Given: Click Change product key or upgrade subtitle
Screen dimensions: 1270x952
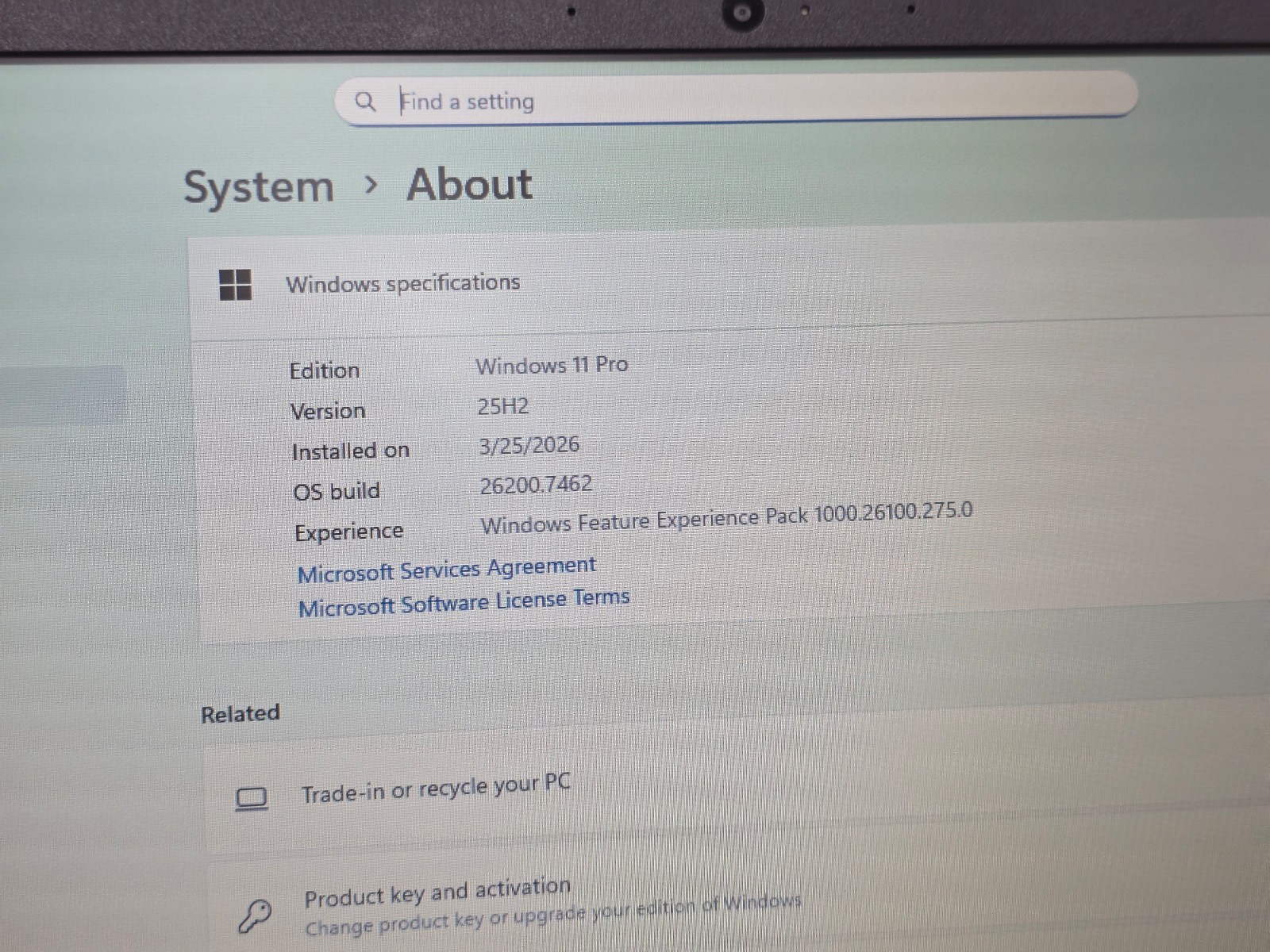Looking at the screenshot, I should tap(553, 915).
